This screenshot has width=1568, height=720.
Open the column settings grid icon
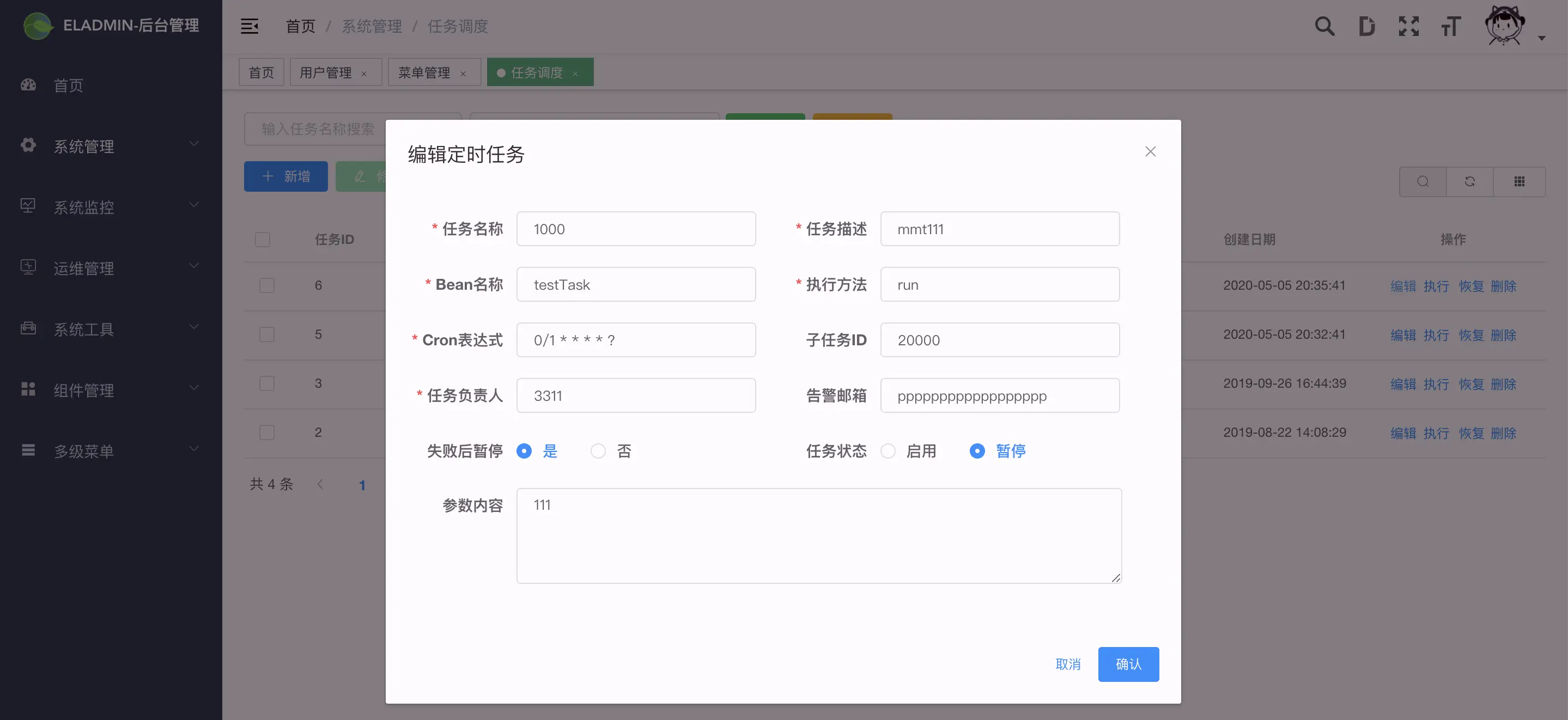tap(1520, 181)
